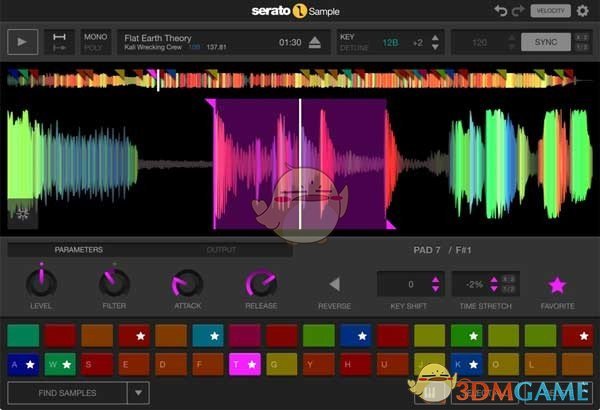600x410 pixels.
Task: Click the top-row teal pad
Action: coord(23,336)
